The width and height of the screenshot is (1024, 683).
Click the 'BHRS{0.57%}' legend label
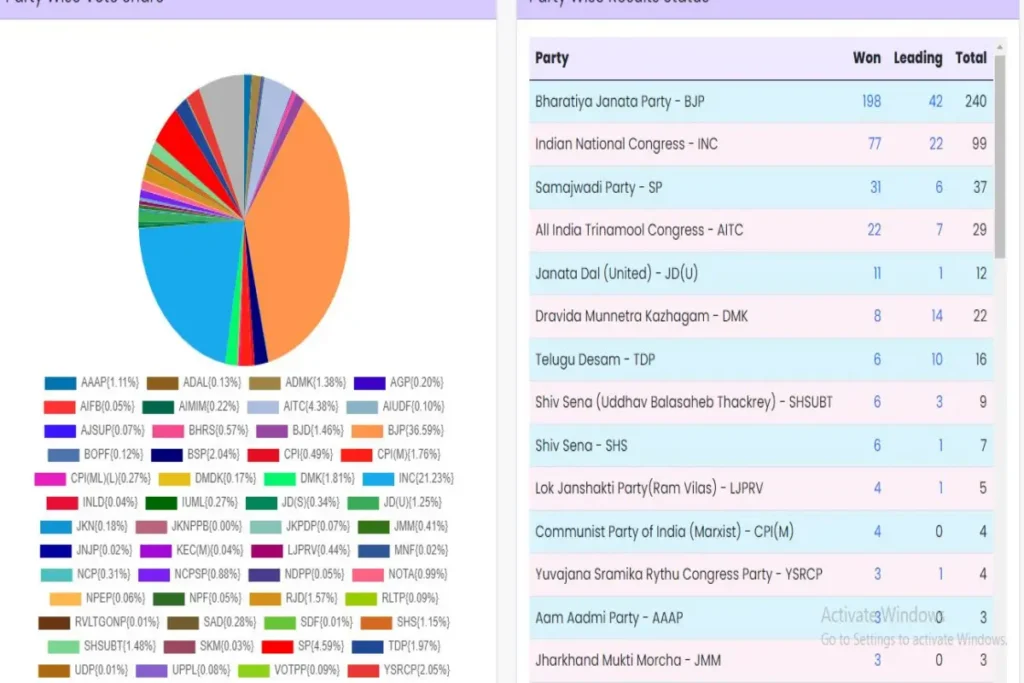pyautogui.click(x=218, y=431)
